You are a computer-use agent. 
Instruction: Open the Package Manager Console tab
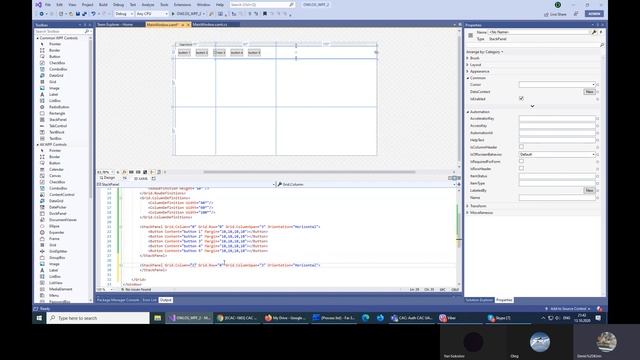pos(118,300)
